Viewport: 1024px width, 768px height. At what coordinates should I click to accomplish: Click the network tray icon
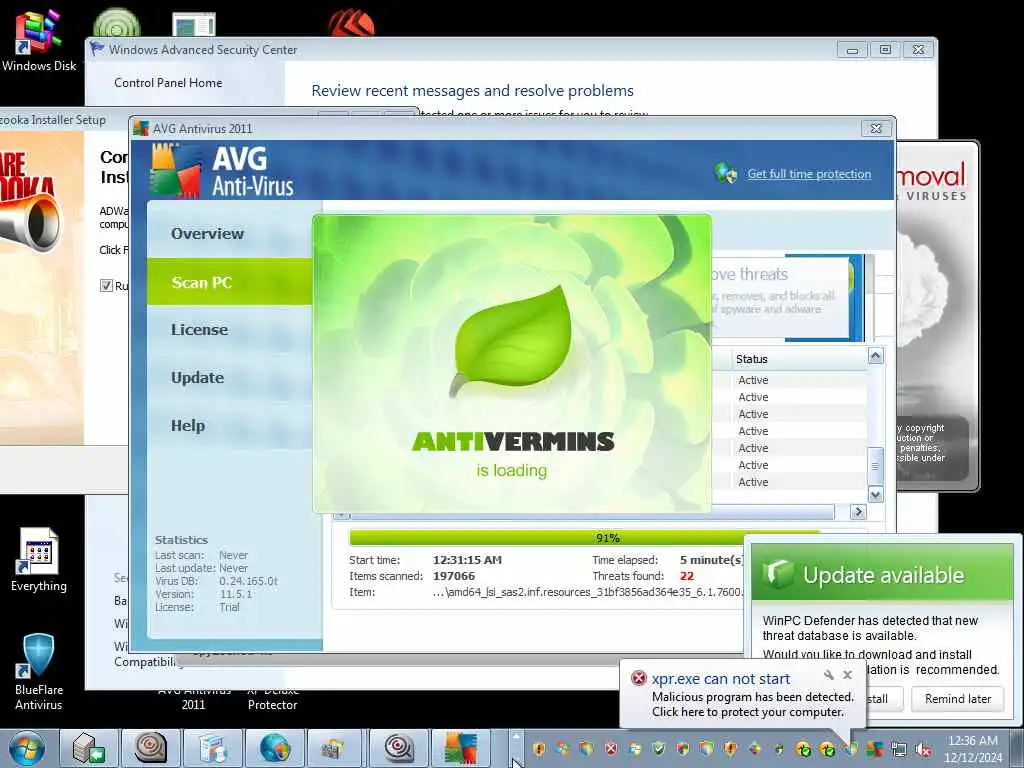(x=899, y=750)
